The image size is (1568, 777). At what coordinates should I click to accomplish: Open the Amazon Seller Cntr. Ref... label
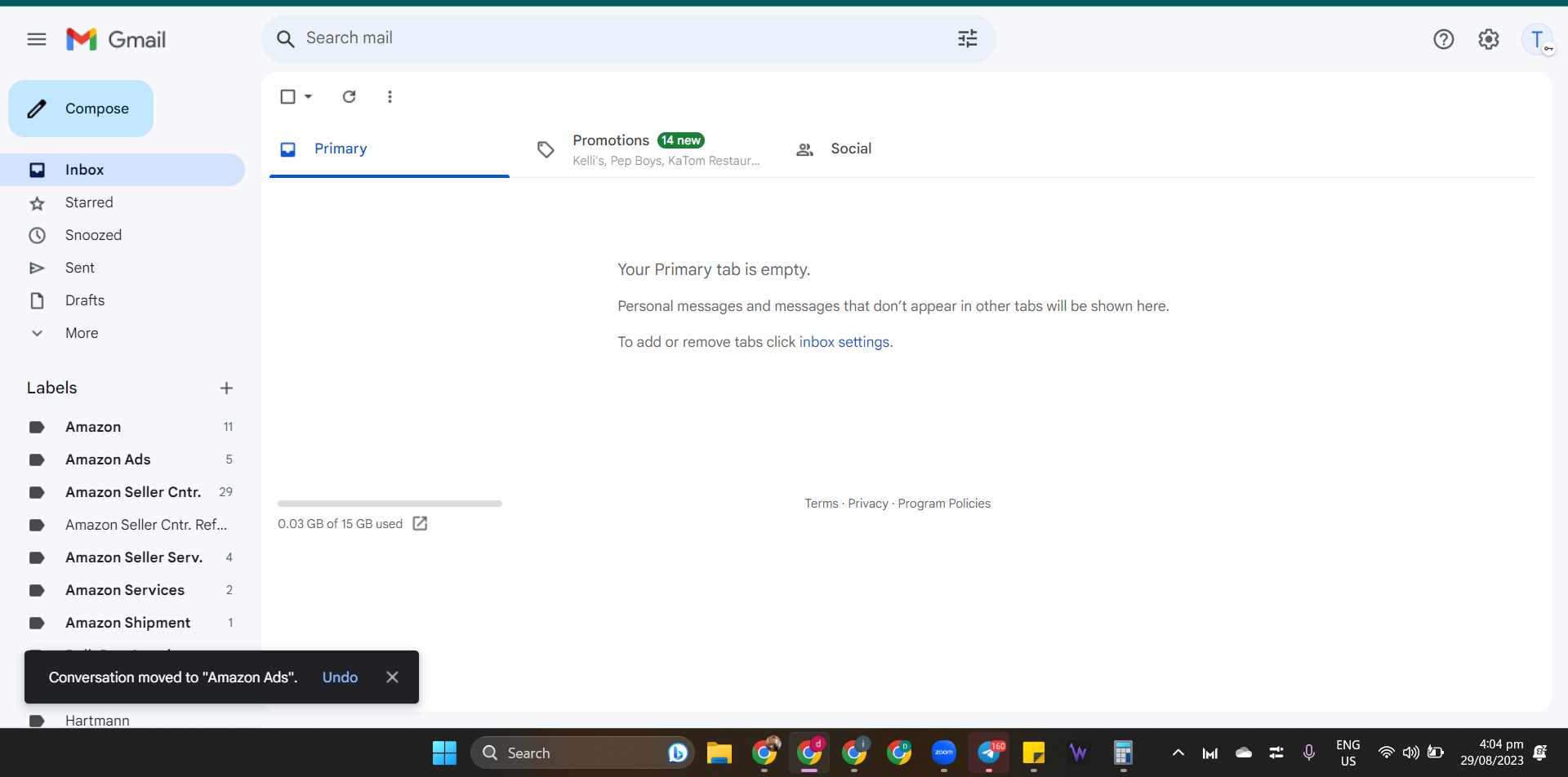(122, 525)
